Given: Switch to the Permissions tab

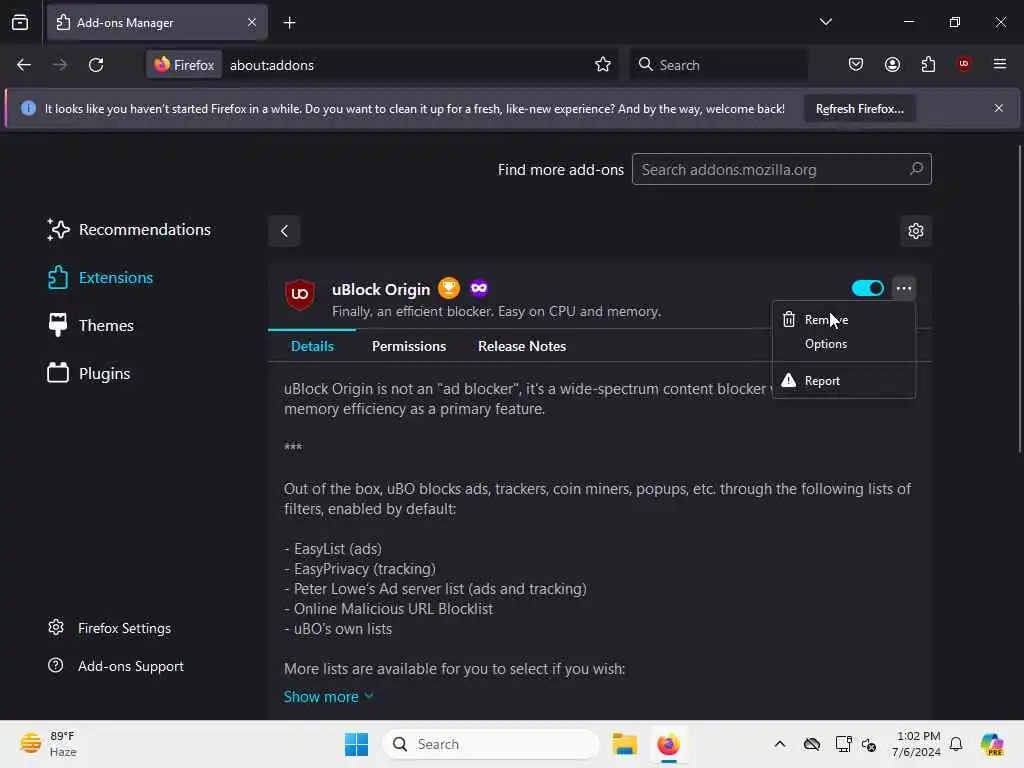Looking at the screenshot, I should point(409,346).
